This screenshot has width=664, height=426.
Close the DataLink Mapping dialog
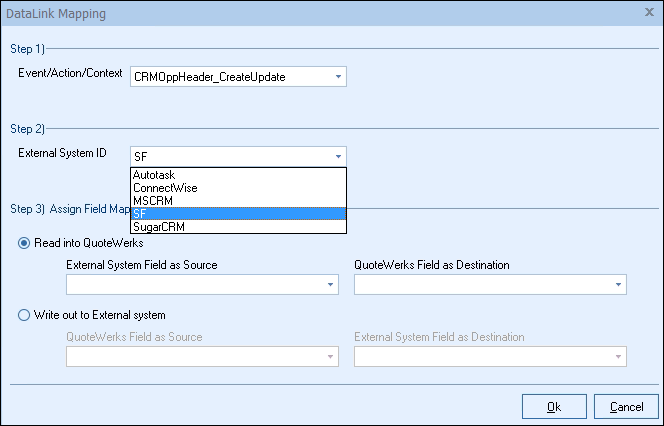(x=647, y=14)
